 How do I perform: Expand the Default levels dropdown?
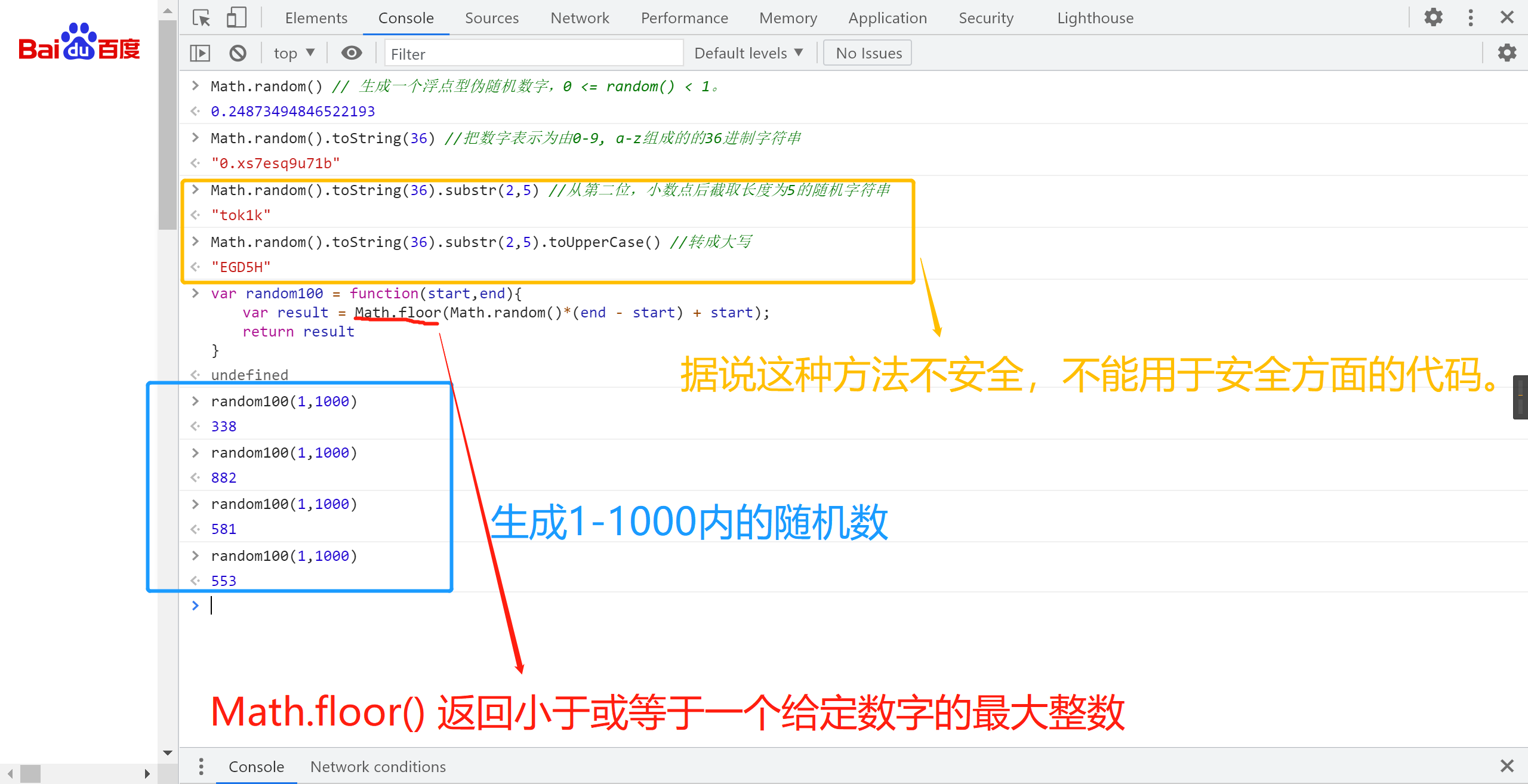coord(748,54)
